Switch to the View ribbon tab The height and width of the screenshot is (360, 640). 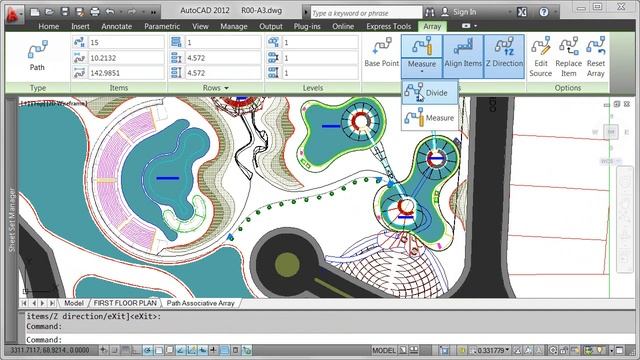[200, 27]
